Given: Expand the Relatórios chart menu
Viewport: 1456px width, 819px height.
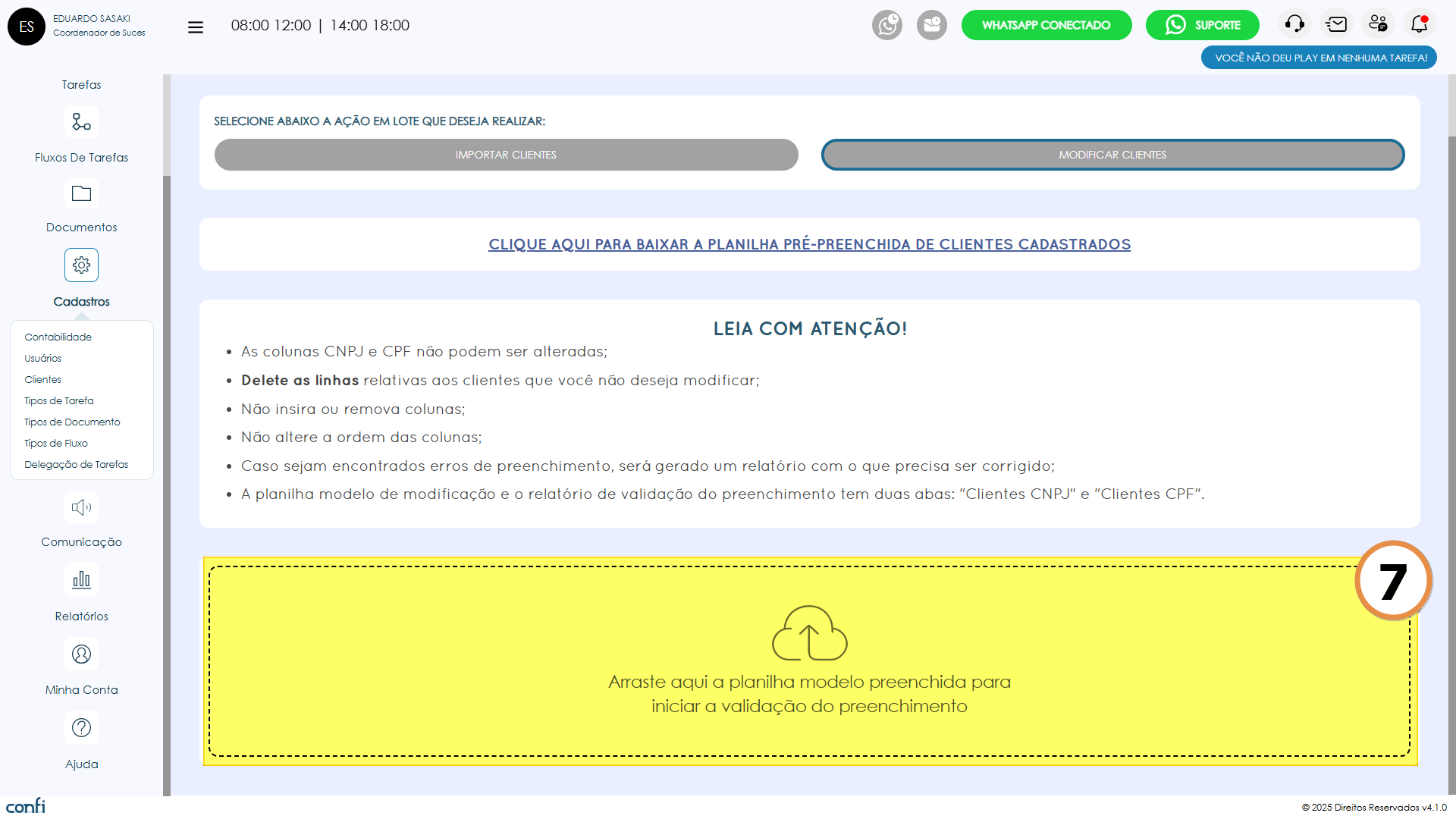Looking at the screenshot, I should [x=81, y=580].
